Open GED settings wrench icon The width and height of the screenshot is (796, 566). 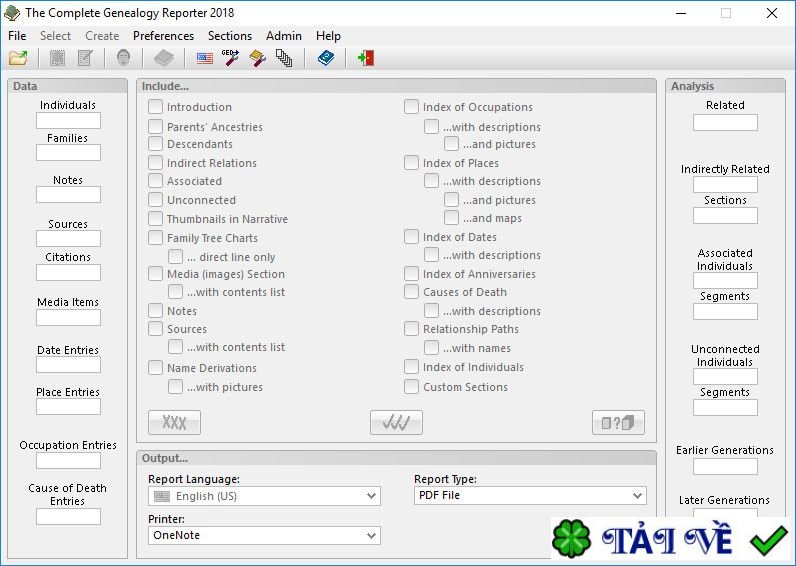point(230,58)
